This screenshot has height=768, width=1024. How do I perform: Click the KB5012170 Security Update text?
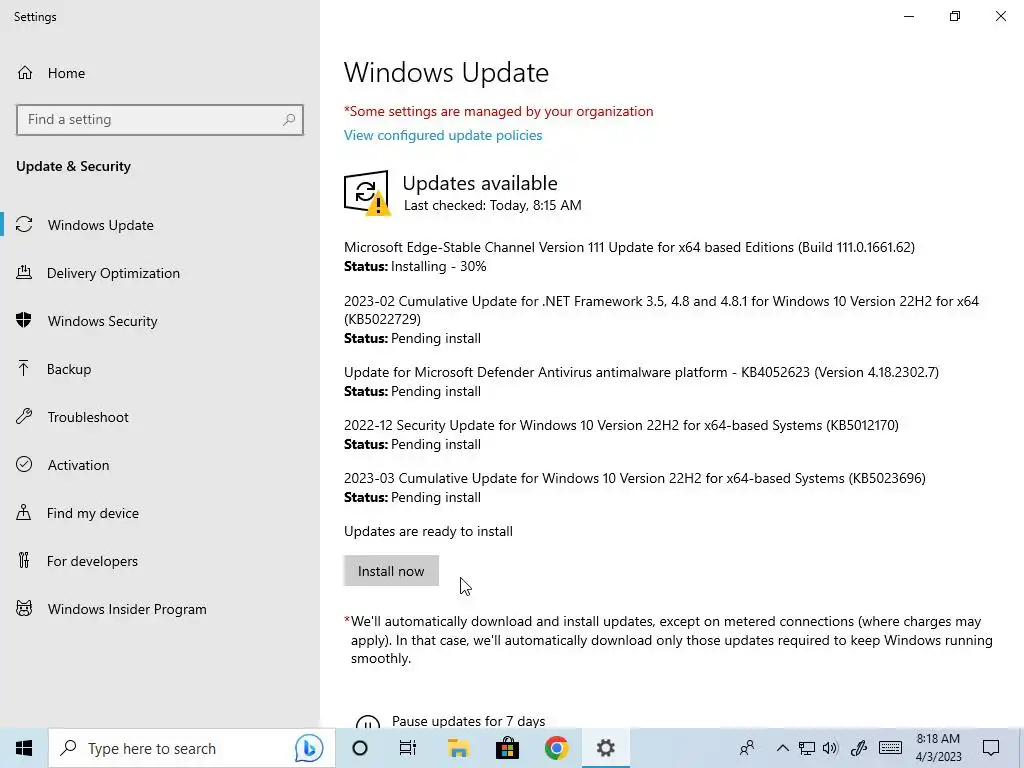(621, 425)
